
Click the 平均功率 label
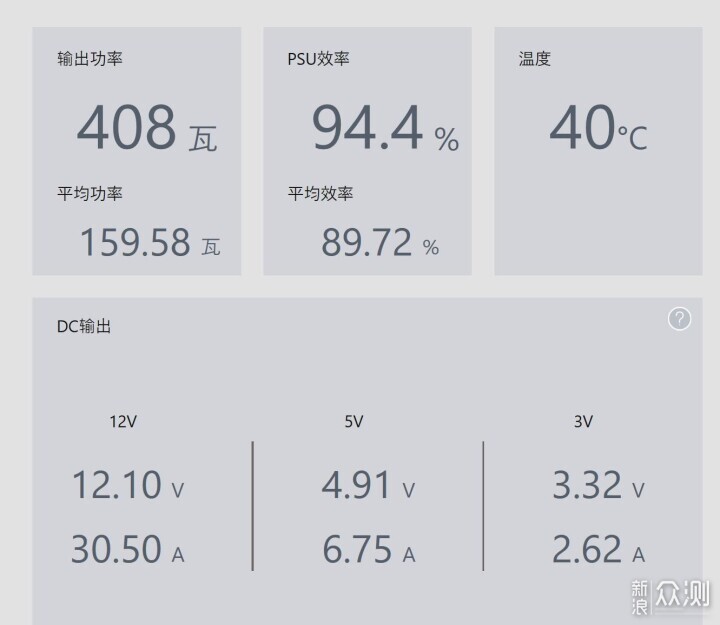click(x=90, y=193)
